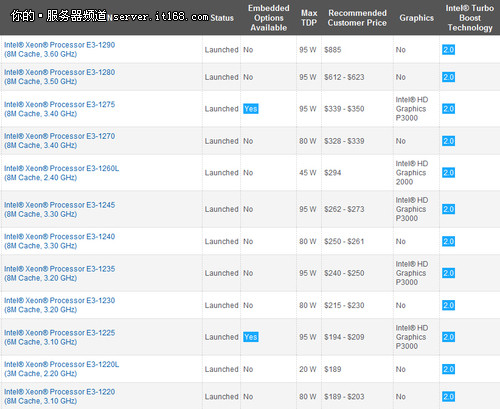Image resolution: width=500 pixels, height=409 pixels.
Task: Open the Intel Xeon Processor E3-1220L link
Action: point(61,369)
